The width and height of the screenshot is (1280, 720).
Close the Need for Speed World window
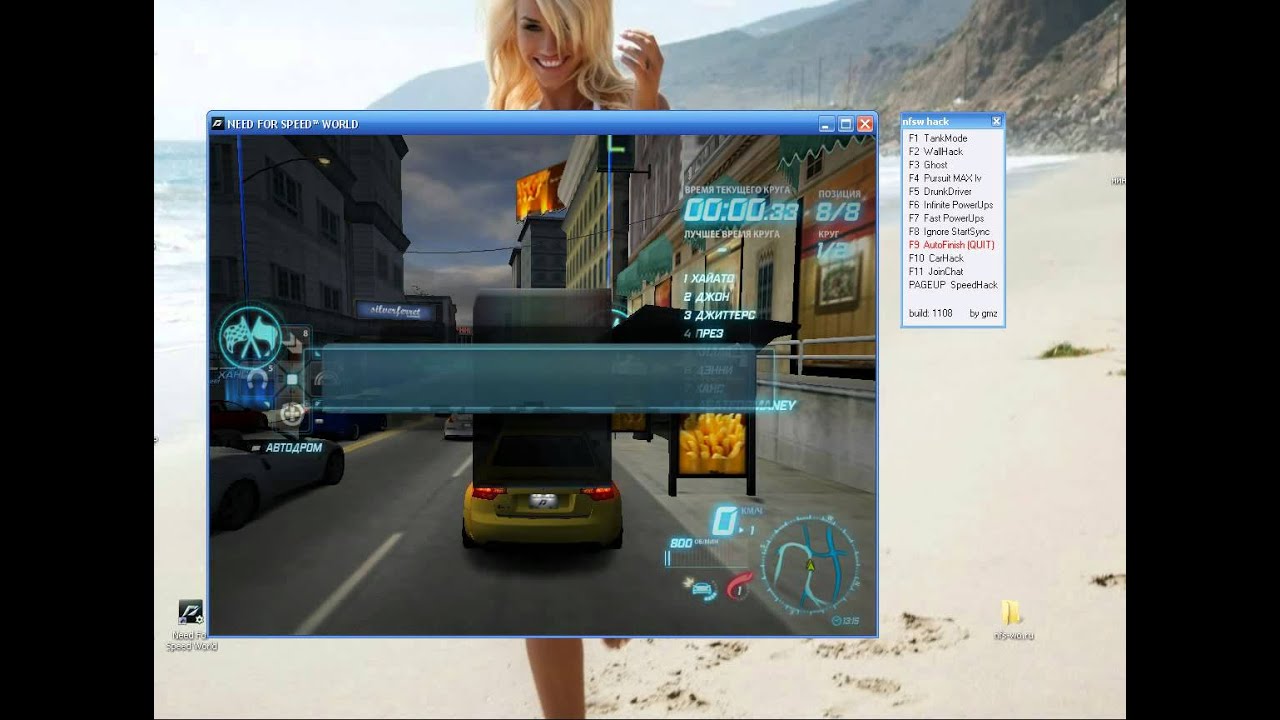coord(865,124)
